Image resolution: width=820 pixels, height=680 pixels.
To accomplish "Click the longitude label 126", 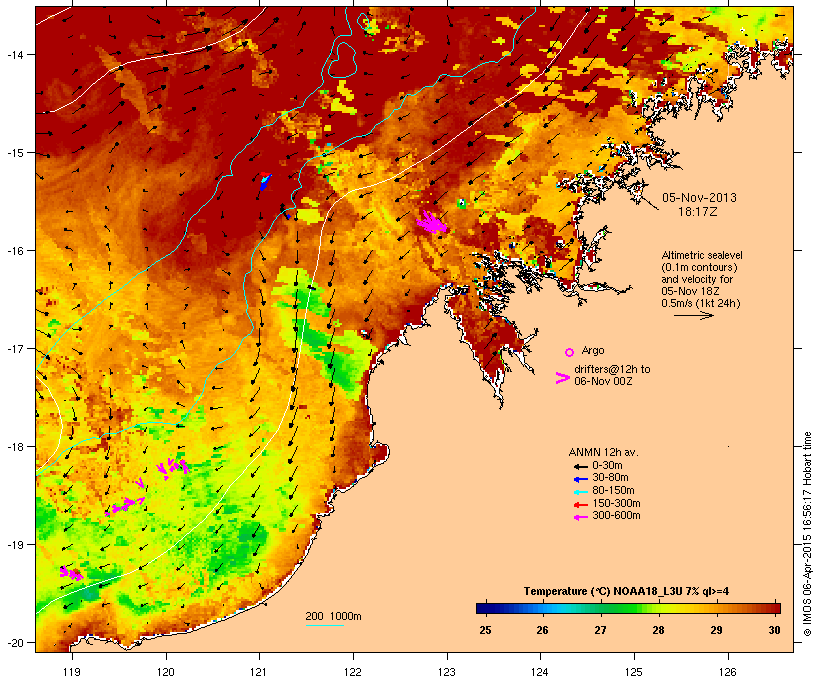I will pyautogui.click(x=728, y=672).
